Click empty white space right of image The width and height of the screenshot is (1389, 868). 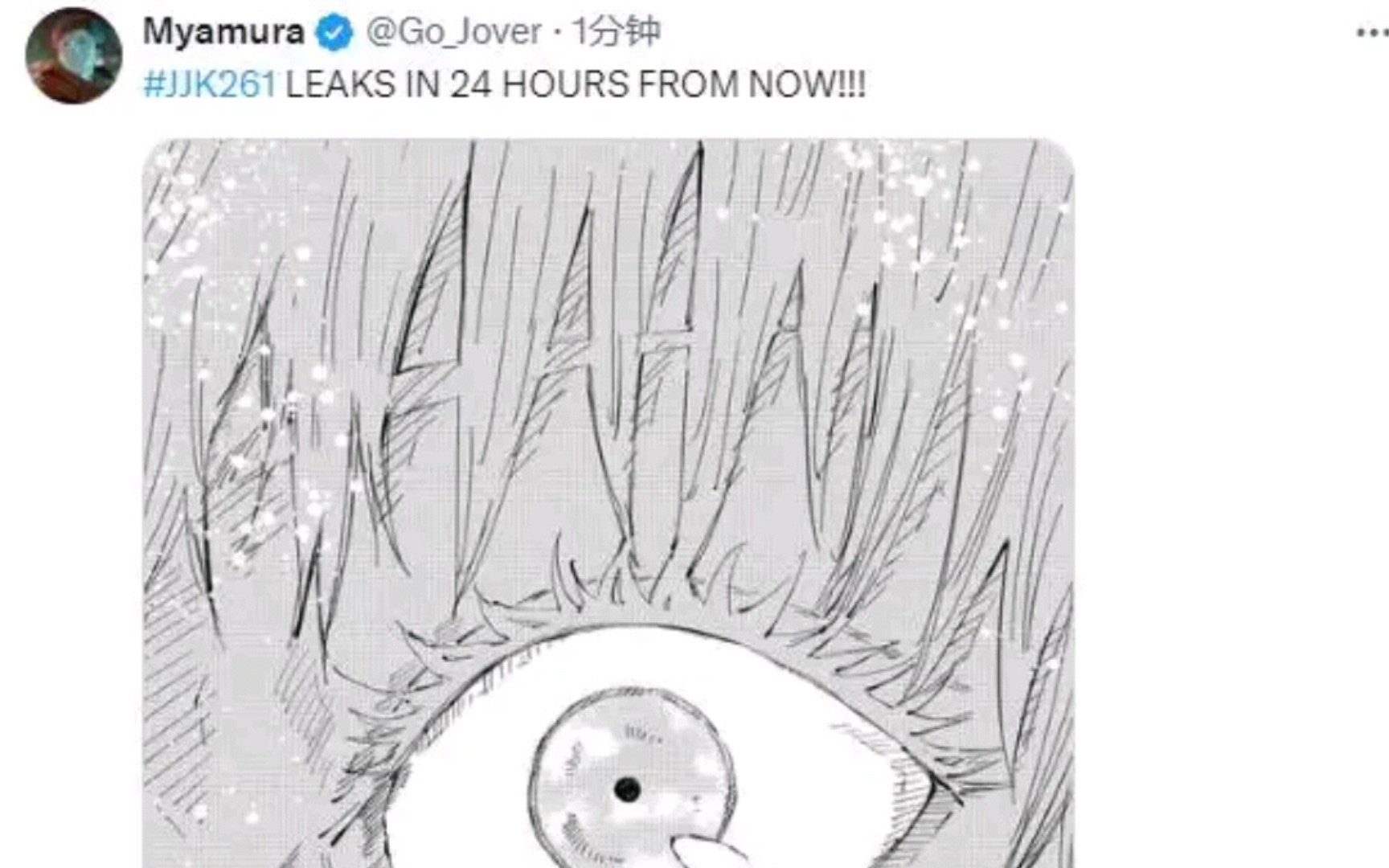click(x=1230, y=482)
